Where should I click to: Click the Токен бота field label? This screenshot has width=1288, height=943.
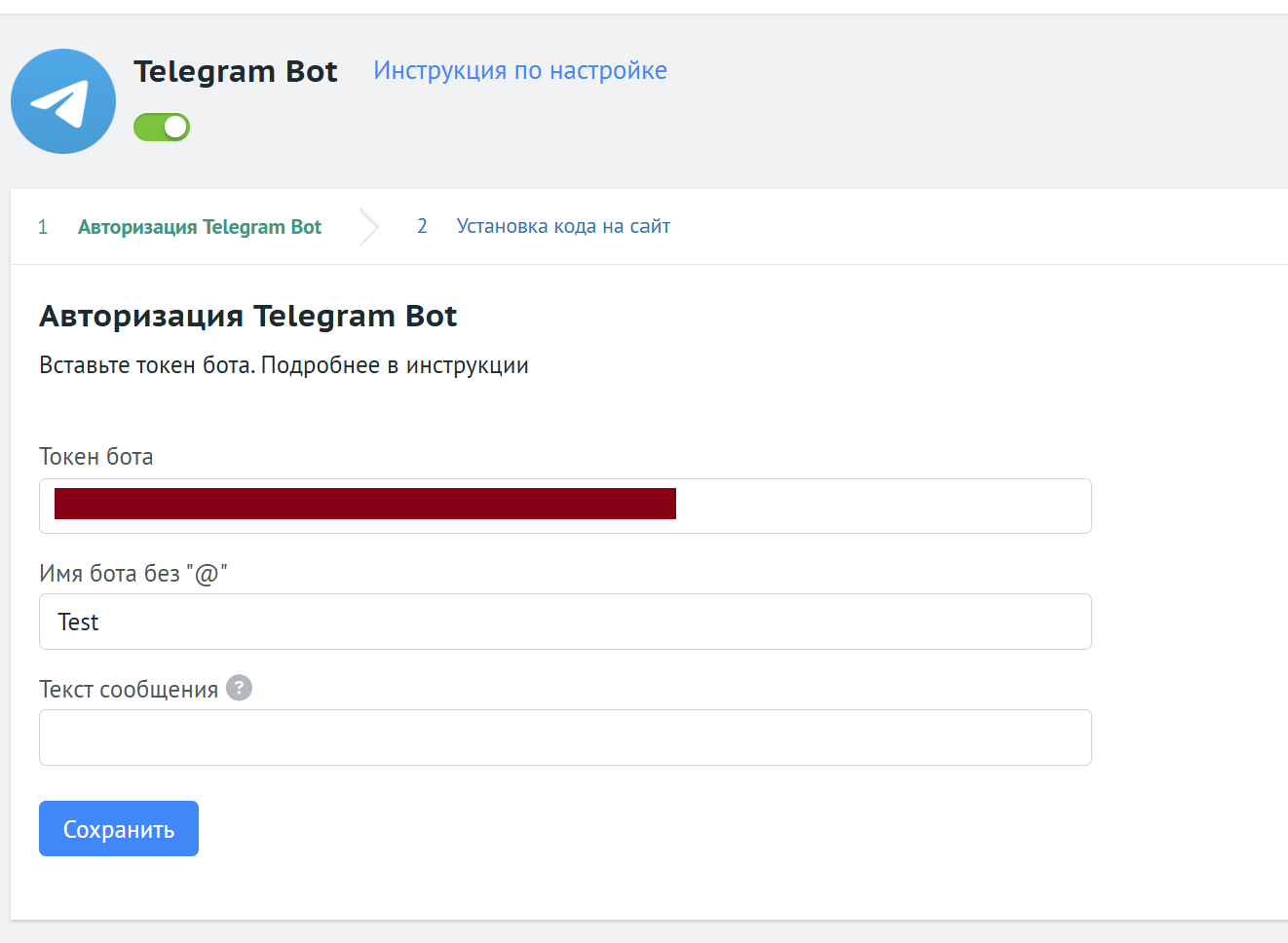pyautogui.click(x=96, y=457)
